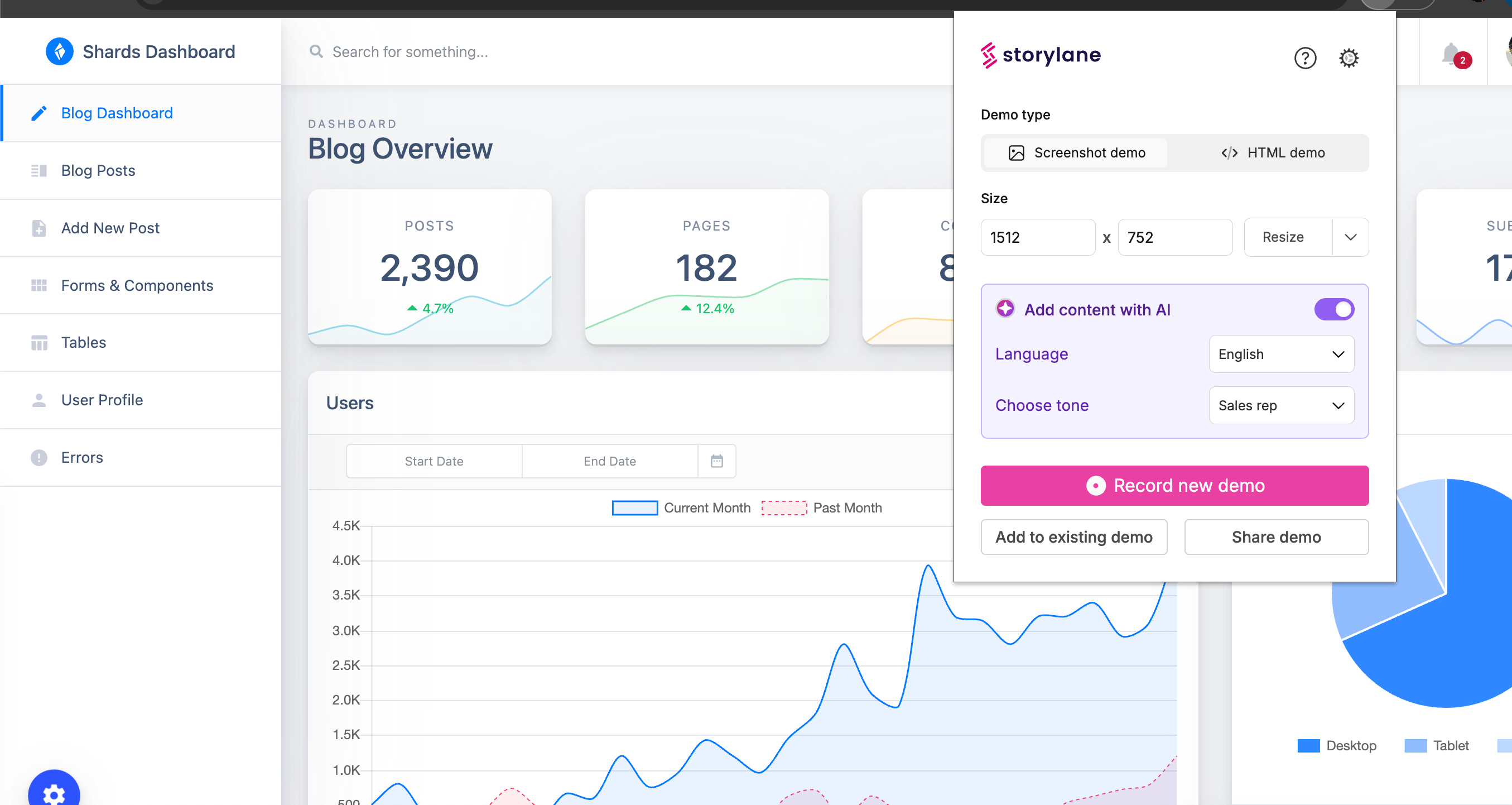Expand the Resize dropdown arrow
The image size is (1512, 805).
click(1350, 237)
